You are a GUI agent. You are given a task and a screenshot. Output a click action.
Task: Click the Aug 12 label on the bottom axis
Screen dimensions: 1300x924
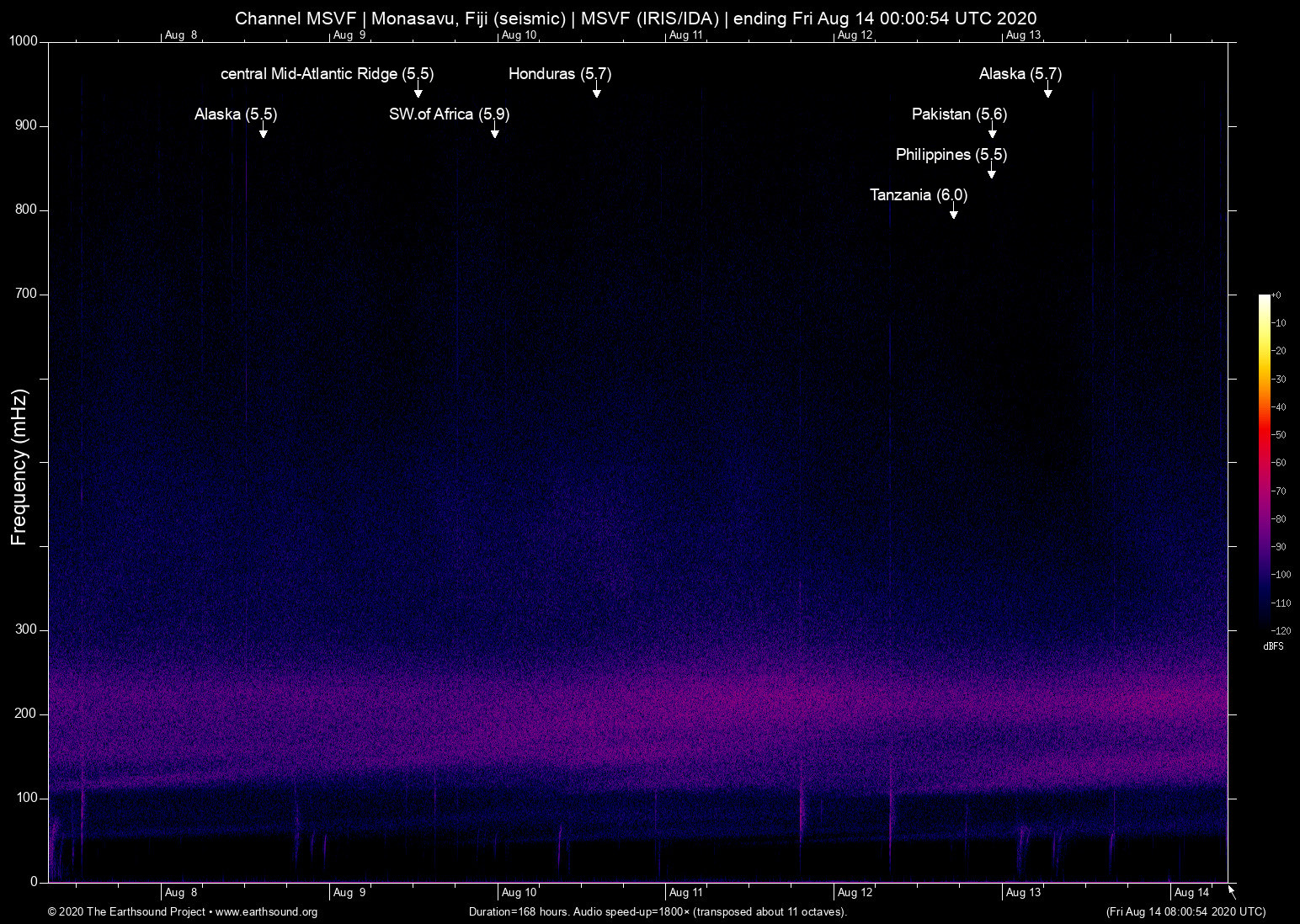point(855,892)
